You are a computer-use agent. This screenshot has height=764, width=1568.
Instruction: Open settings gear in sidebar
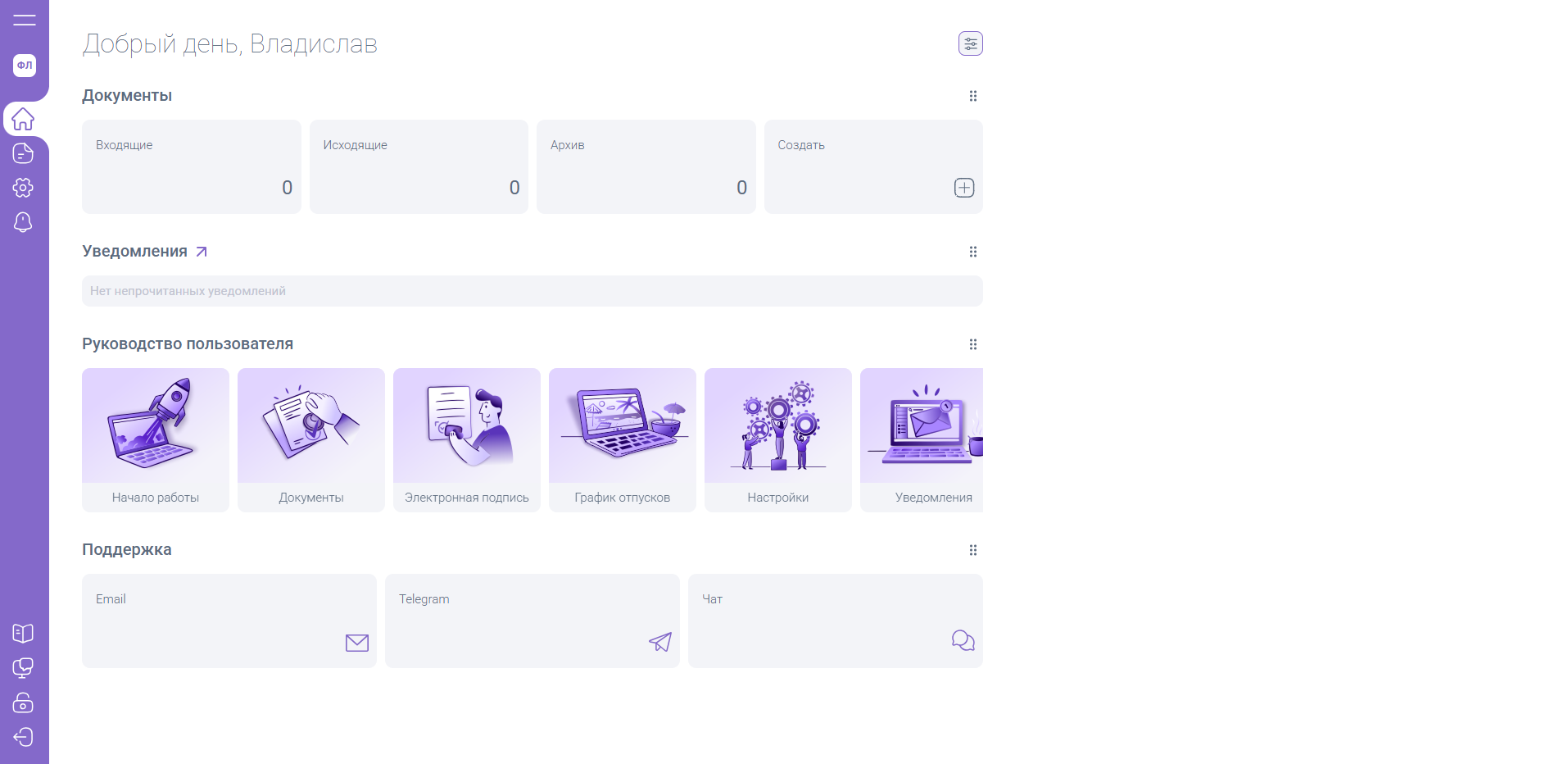point(23,188)
